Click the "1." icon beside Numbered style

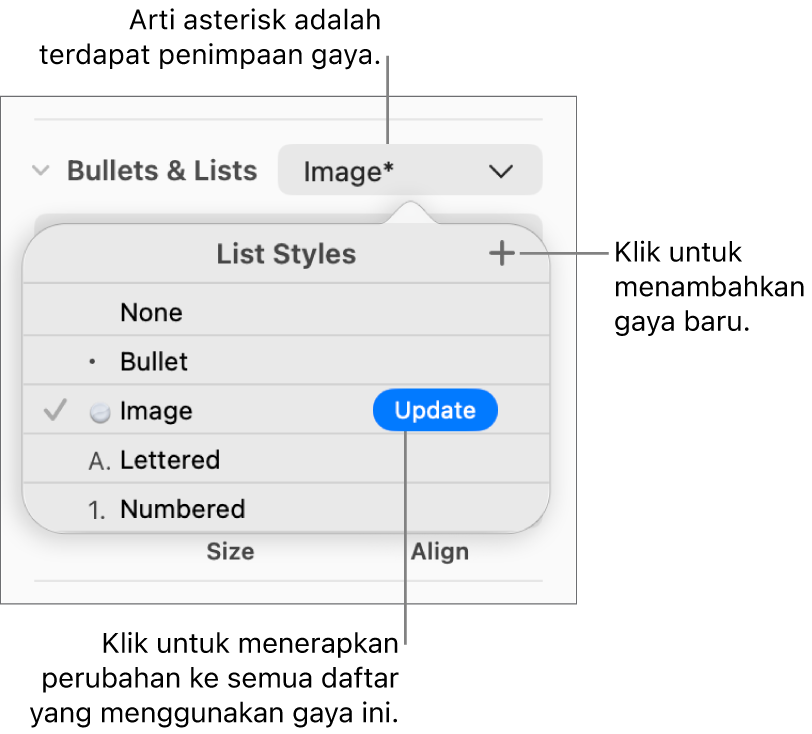[96, 509]
